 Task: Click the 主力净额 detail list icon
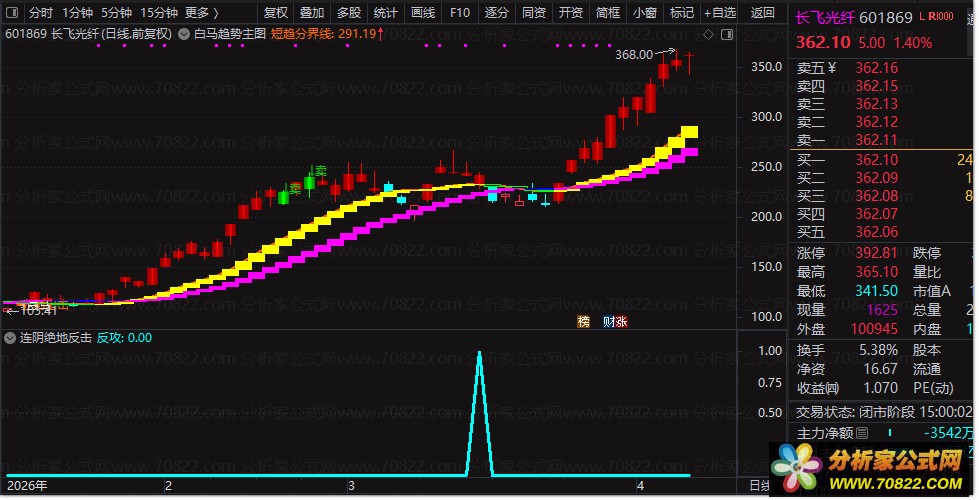coord(862,433)
